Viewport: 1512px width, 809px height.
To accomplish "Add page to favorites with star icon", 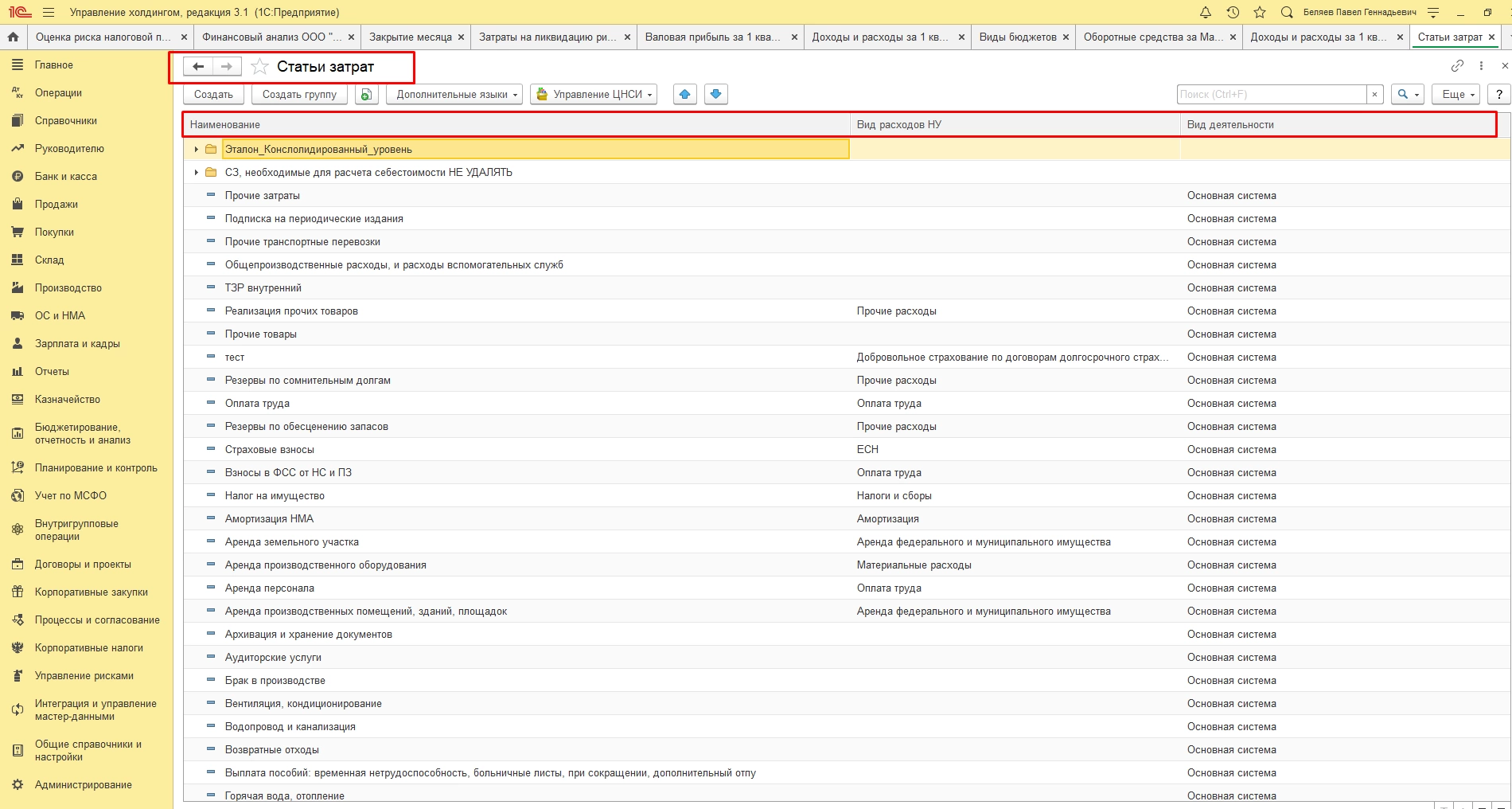I will tap(259, 67).
